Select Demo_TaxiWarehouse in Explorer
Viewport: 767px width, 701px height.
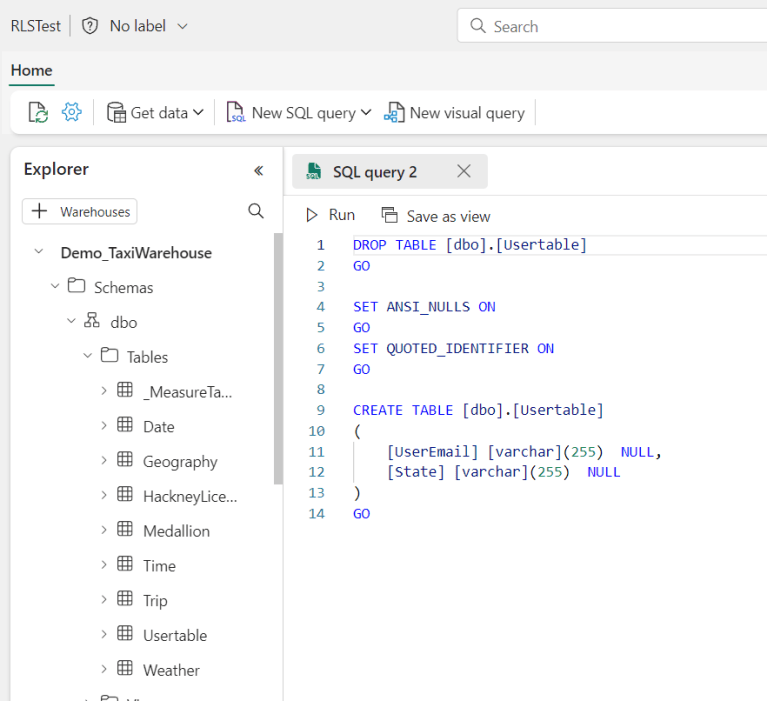click(x=136, y=253)
